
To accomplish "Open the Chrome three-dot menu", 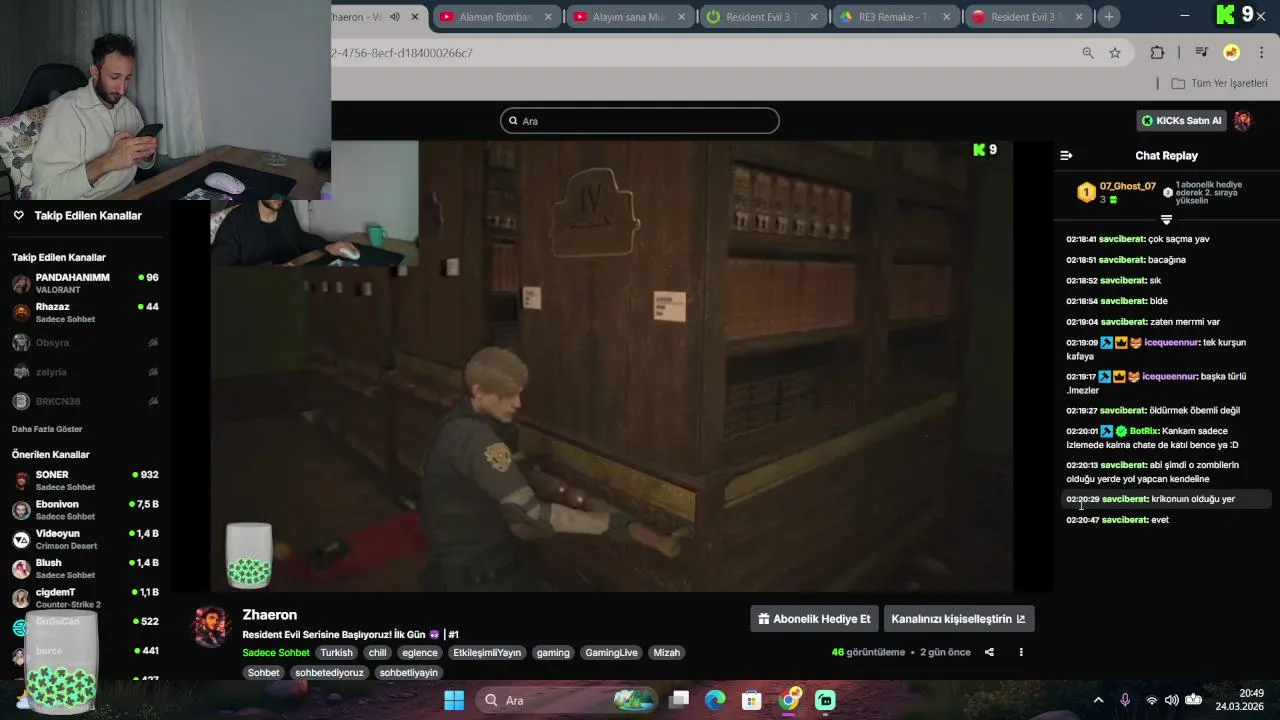I will [x=1261, y=53].
